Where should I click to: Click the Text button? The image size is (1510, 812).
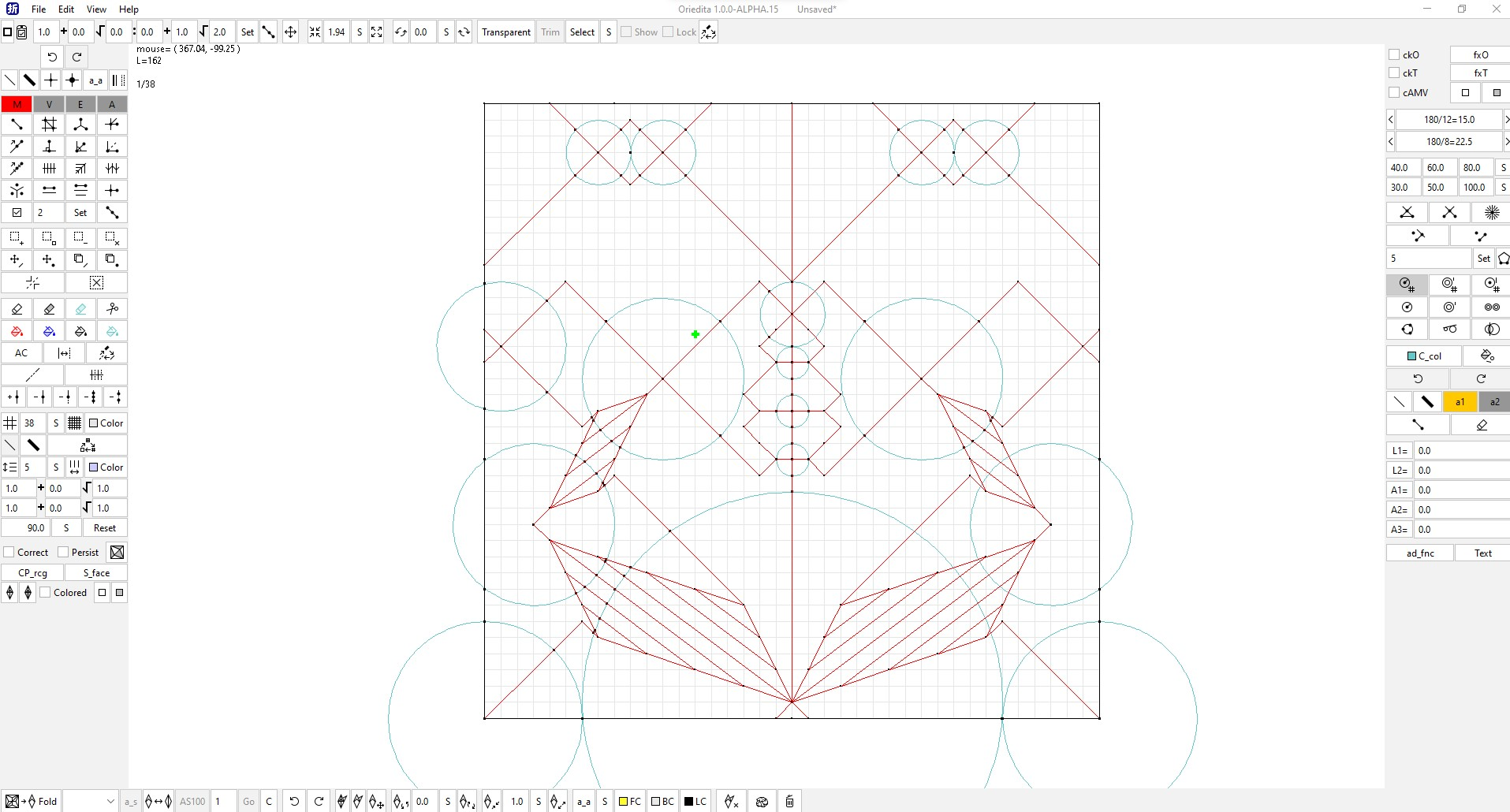pos(1482,553)
